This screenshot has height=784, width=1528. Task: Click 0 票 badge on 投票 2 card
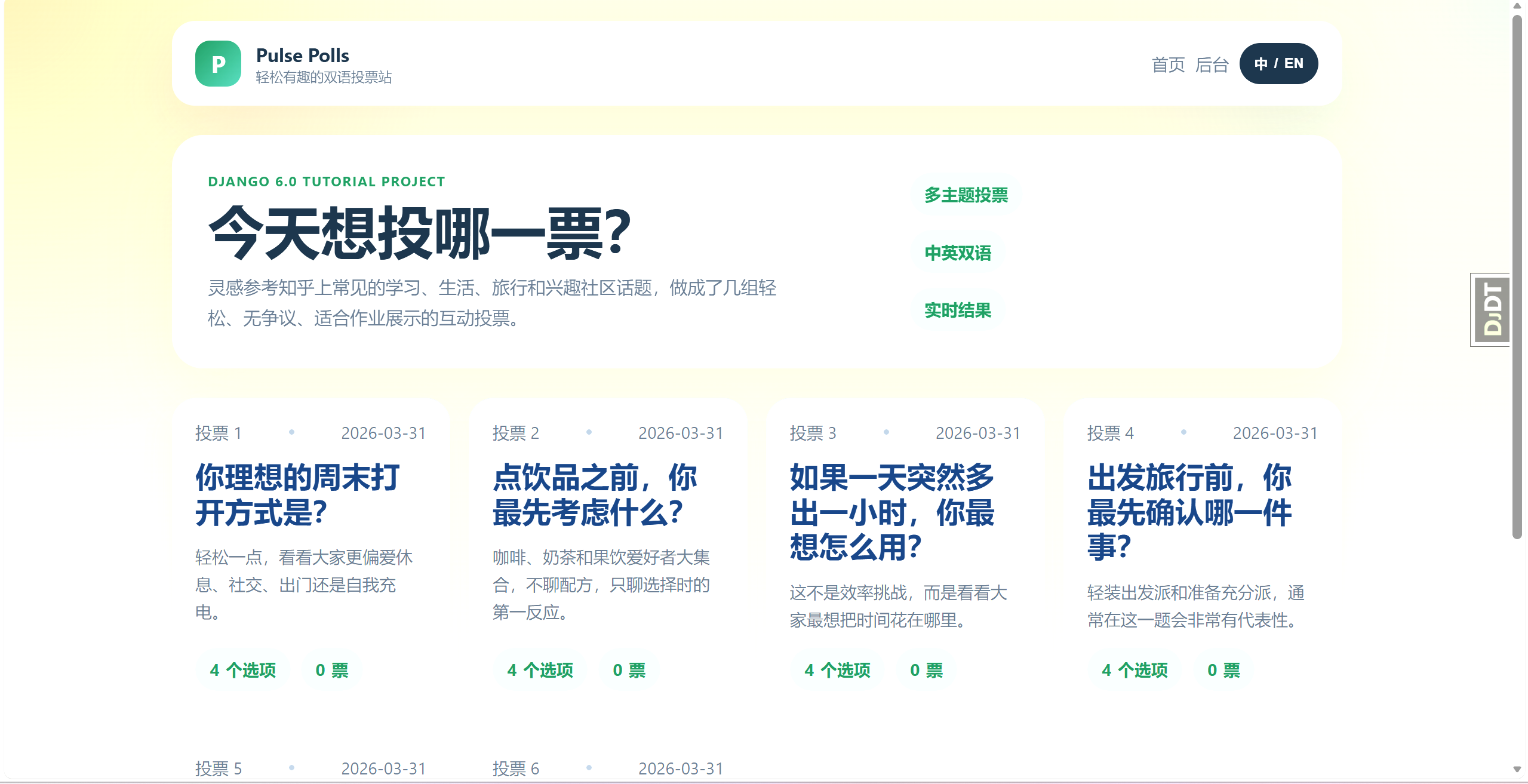point(629,670)
